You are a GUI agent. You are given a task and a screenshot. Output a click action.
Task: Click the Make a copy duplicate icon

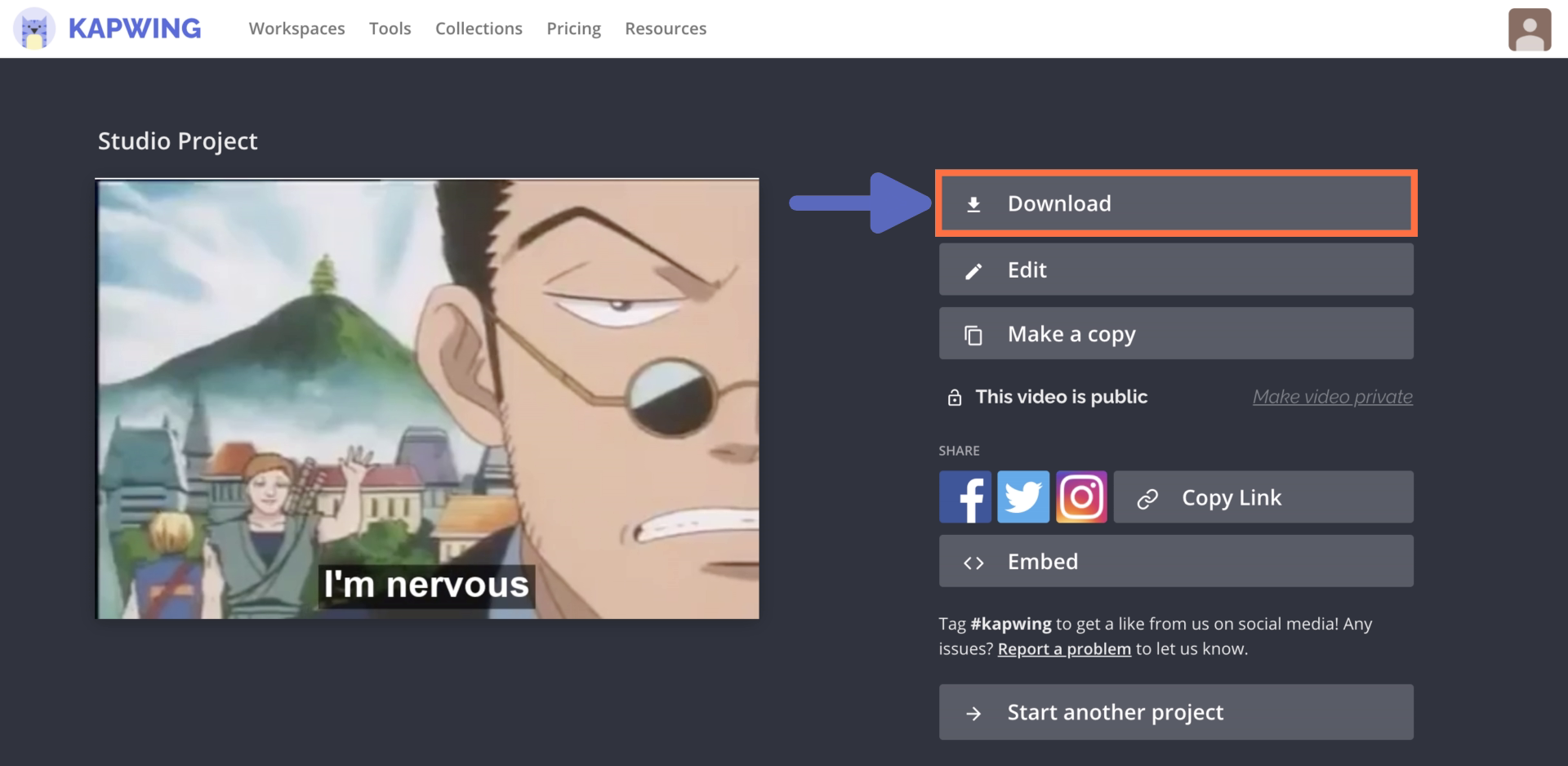click(x=973, y=333)
